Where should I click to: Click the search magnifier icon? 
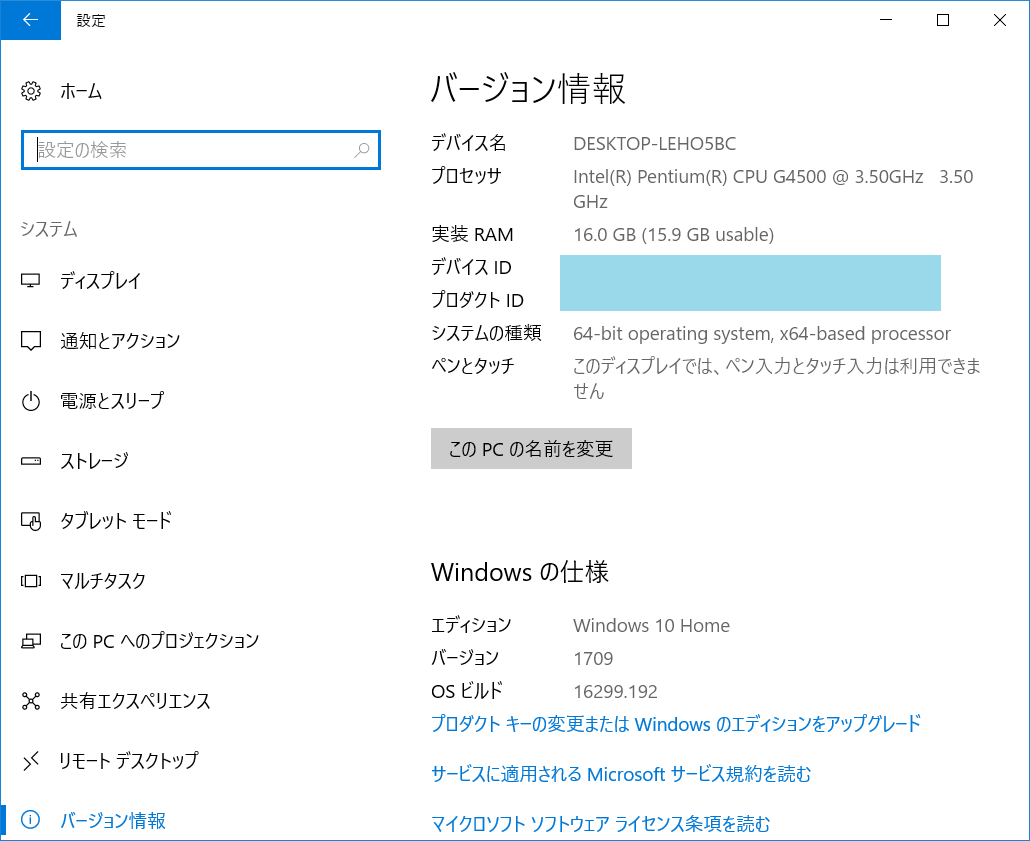tap(362, 150)
